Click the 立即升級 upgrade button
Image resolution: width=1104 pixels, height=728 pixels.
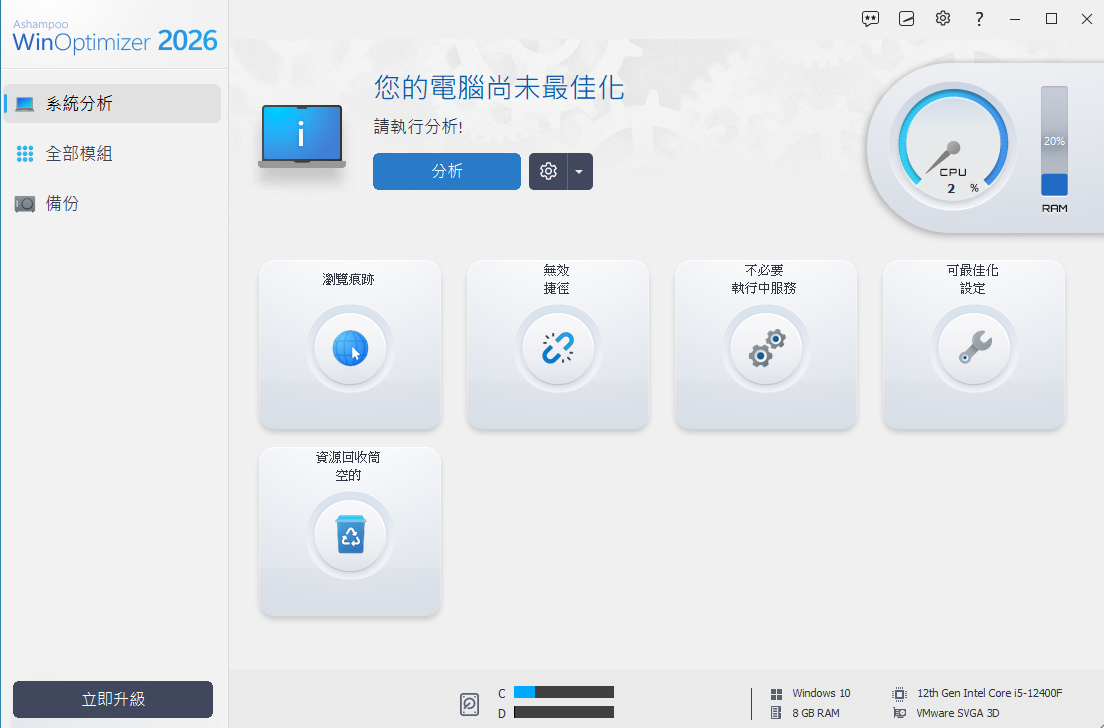tap(113, 699)
